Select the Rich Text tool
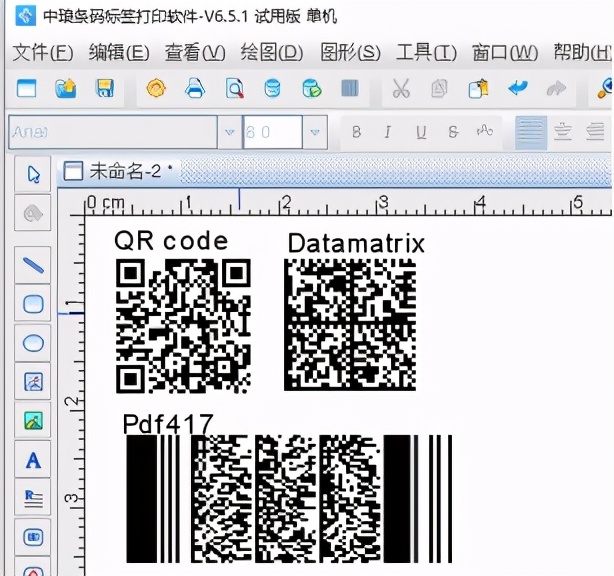The width and height of the screenshot is (614, 576). coord(33,498)
